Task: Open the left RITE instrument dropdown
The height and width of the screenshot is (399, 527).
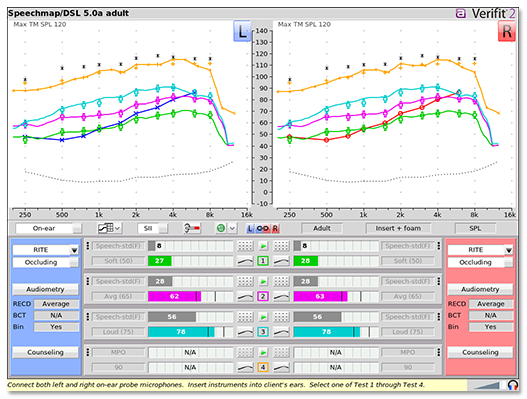Action: (45, 250)
